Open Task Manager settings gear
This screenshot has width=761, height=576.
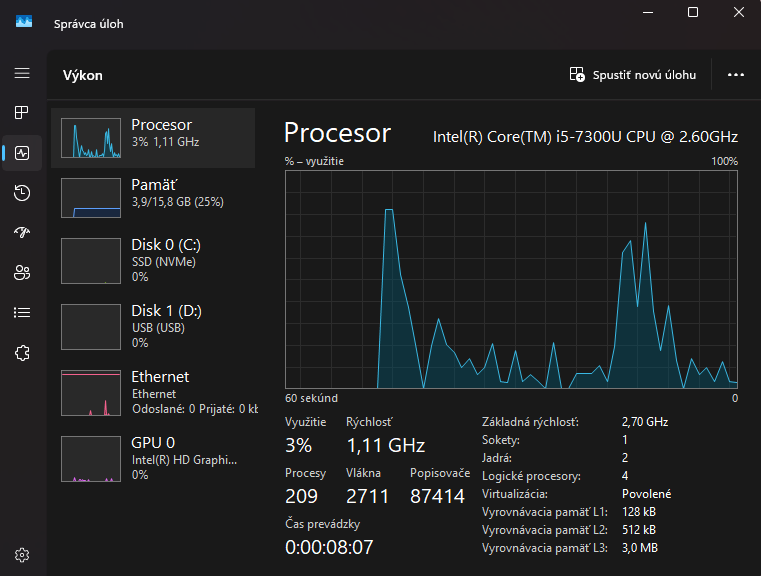[x=22, y=555]
